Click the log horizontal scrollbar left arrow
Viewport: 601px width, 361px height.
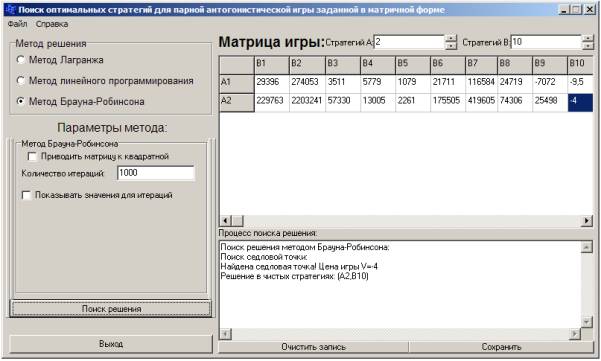pos(225,334)
